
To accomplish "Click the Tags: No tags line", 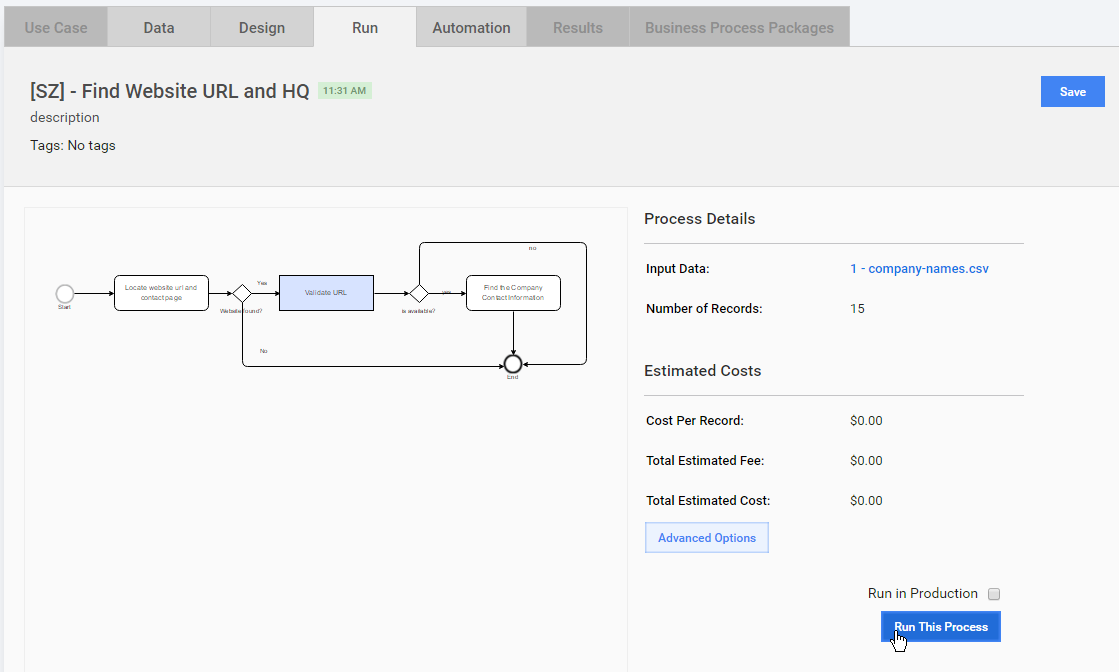I will tap(73, 146).
